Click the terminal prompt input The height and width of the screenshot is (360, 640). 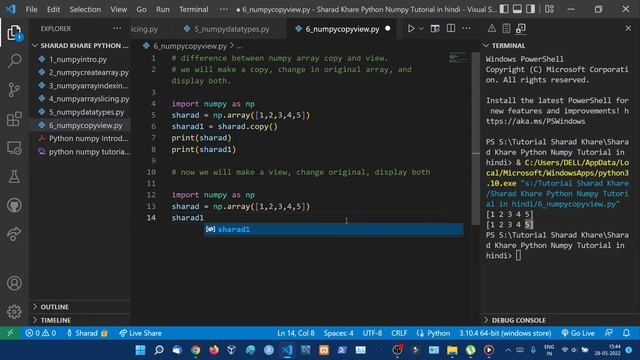pos(518,256)
